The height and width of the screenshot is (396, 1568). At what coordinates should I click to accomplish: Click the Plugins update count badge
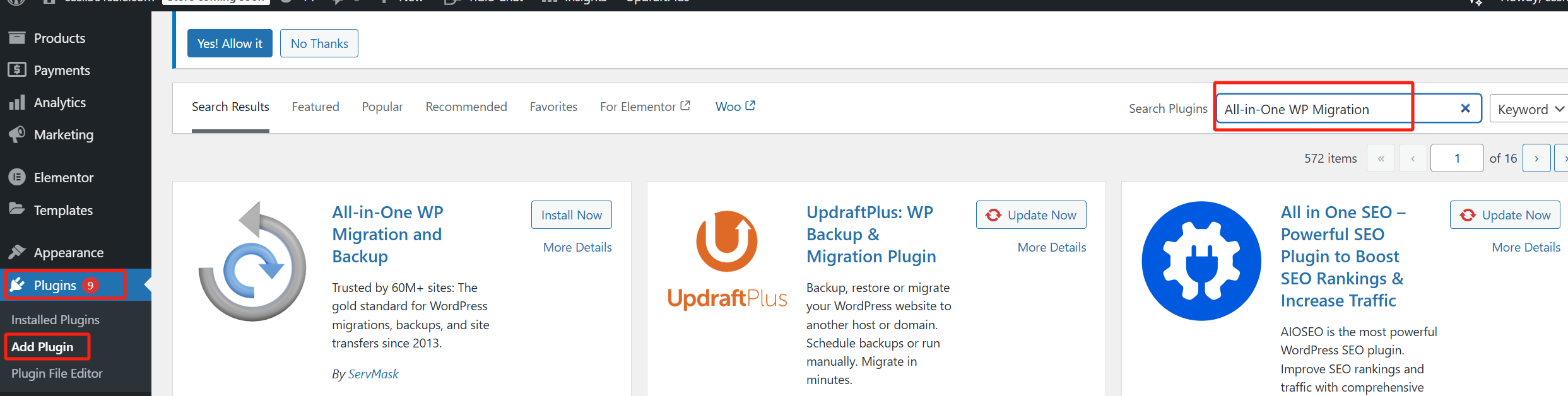pyautogui.click(x=91, y=286)
